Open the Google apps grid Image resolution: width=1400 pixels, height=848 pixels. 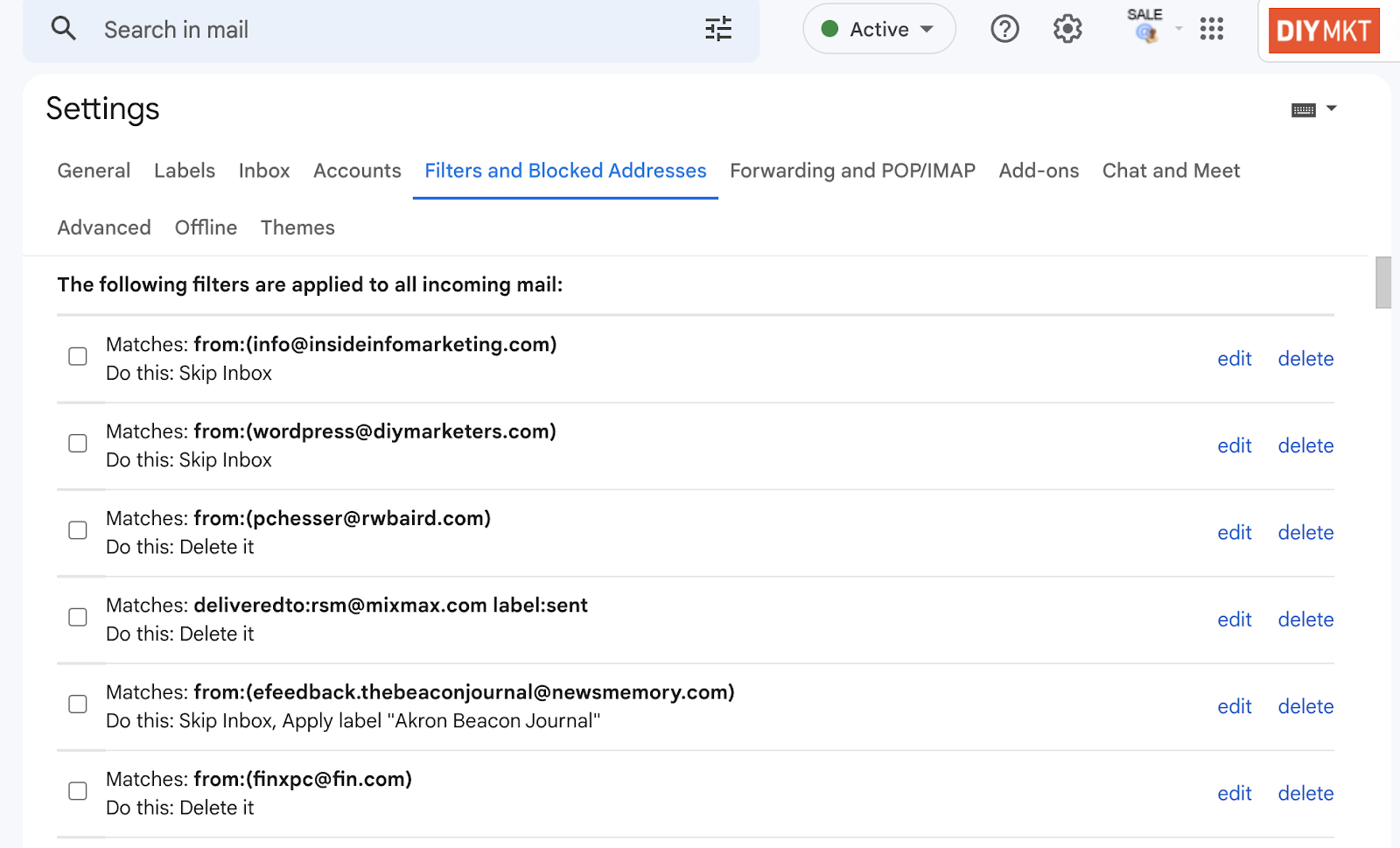tap(1212, 29)
